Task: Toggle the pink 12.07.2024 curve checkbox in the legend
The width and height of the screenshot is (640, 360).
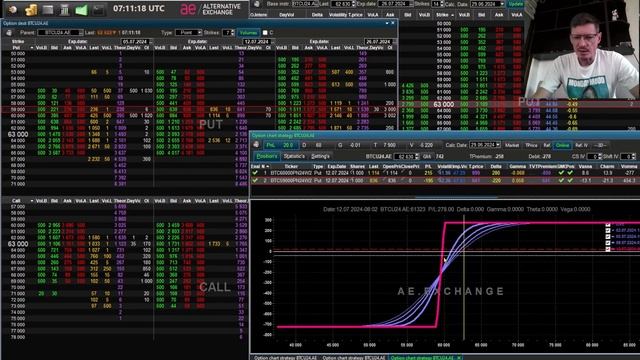Action: click(608, 249)
